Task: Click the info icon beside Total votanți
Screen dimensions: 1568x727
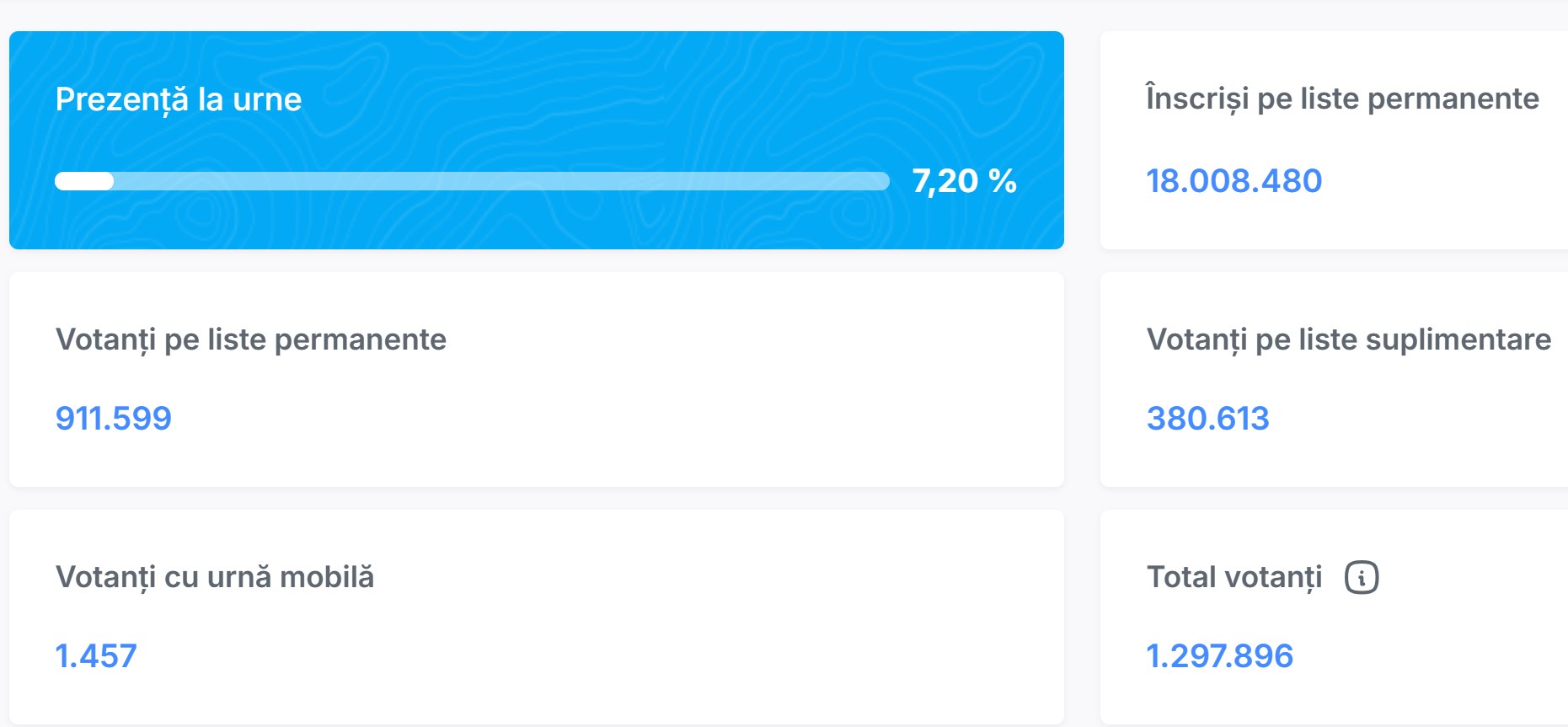Action: [x=1361, y=578]
